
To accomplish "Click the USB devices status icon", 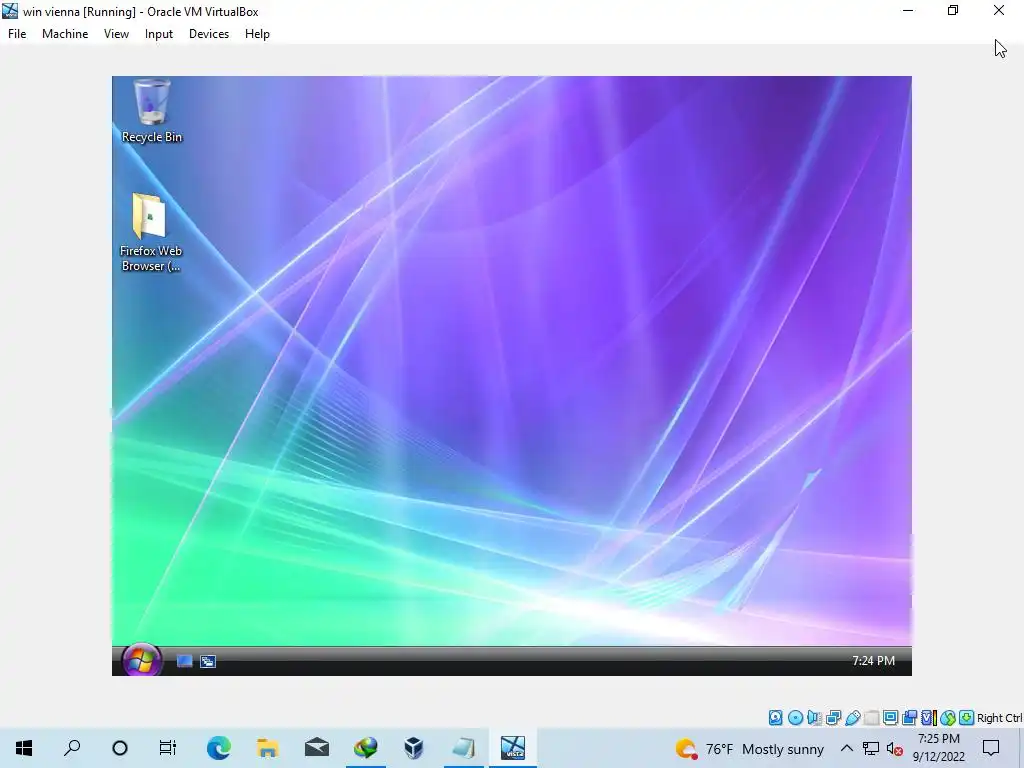I will click(x=853, y=718).
